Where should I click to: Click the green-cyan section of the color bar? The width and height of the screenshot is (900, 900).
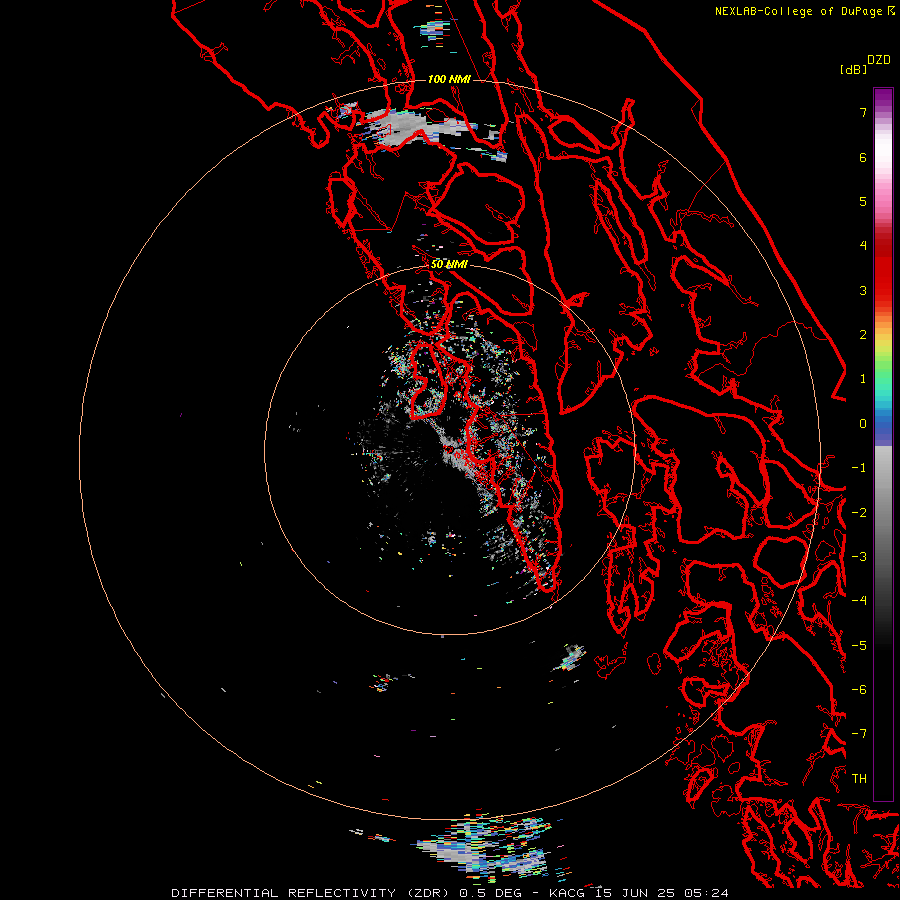(883, 382)
